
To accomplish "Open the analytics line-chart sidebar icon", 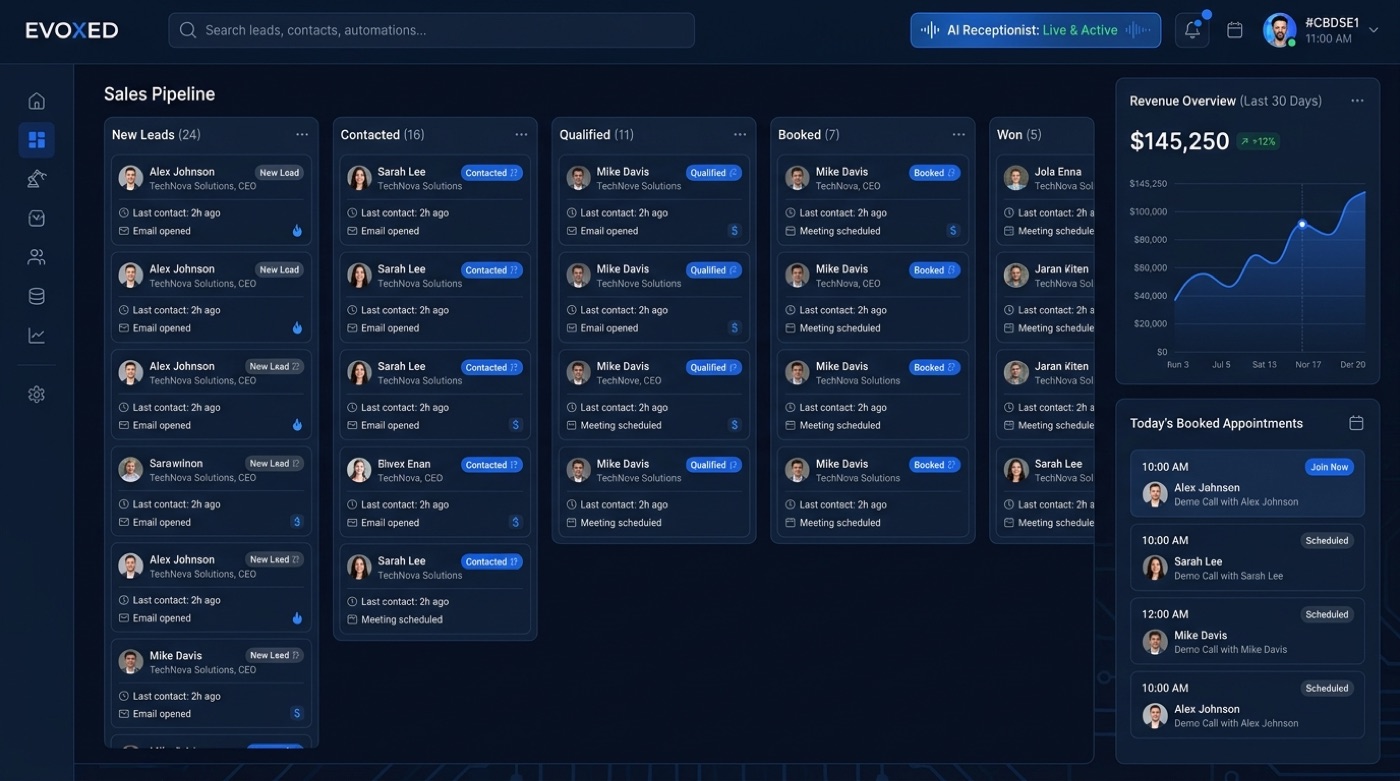I will tap(36, 335).
